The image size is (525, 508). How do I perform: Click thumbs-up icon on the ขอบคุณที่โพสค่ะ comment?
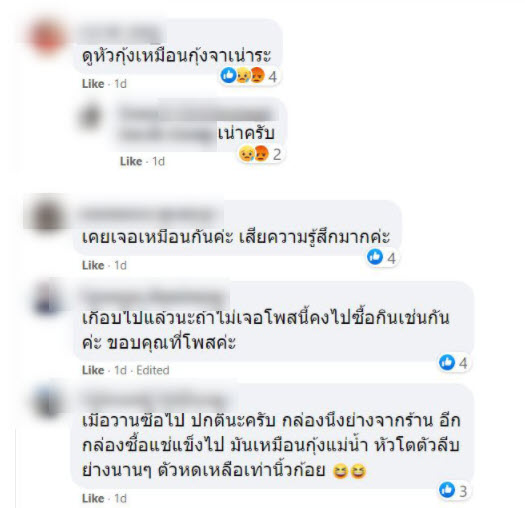click(x=447, y=362)
